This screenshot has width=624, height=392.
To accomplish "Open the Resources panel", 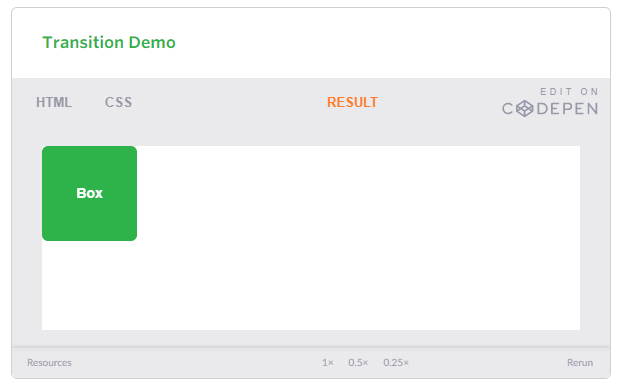I will pyautogui.click(x=49, y=363).
